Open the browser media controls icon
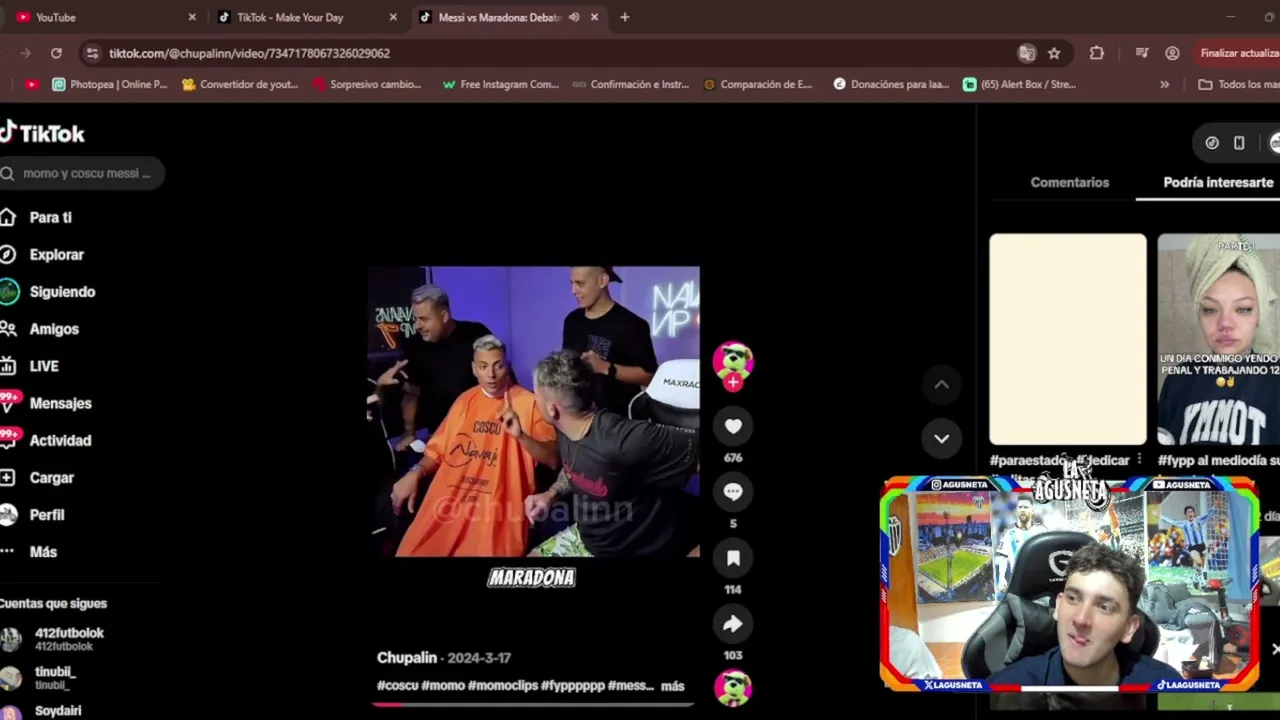 coord(1142,53)
